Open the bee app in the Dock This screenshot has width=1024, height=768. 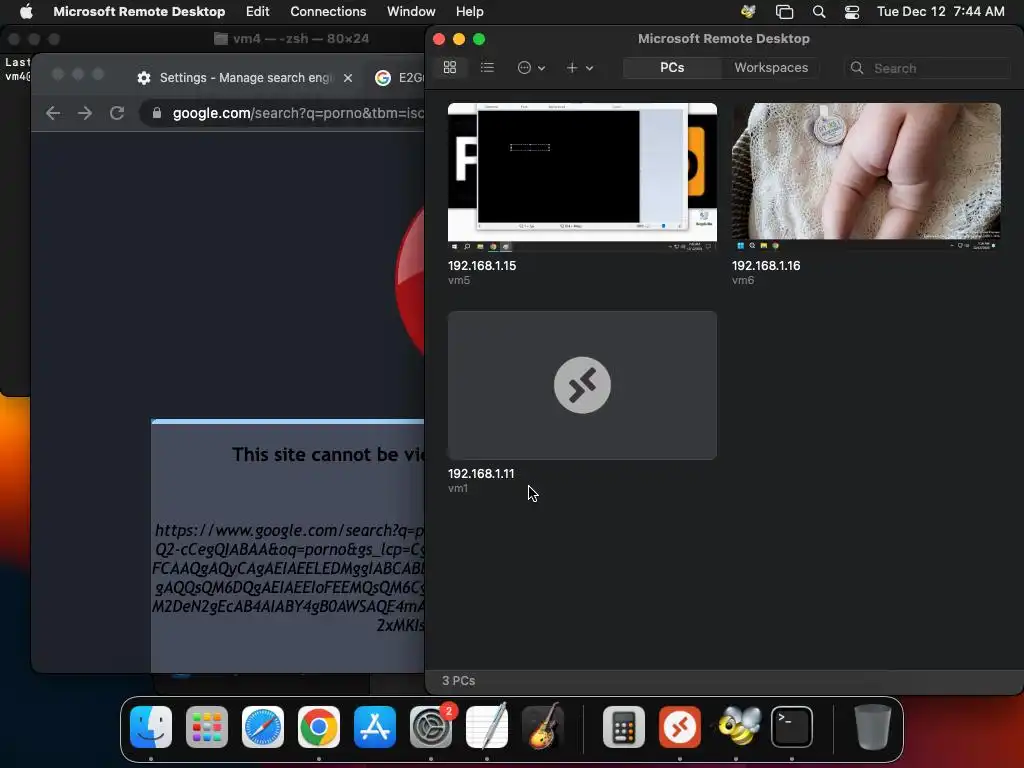[736, 727]
